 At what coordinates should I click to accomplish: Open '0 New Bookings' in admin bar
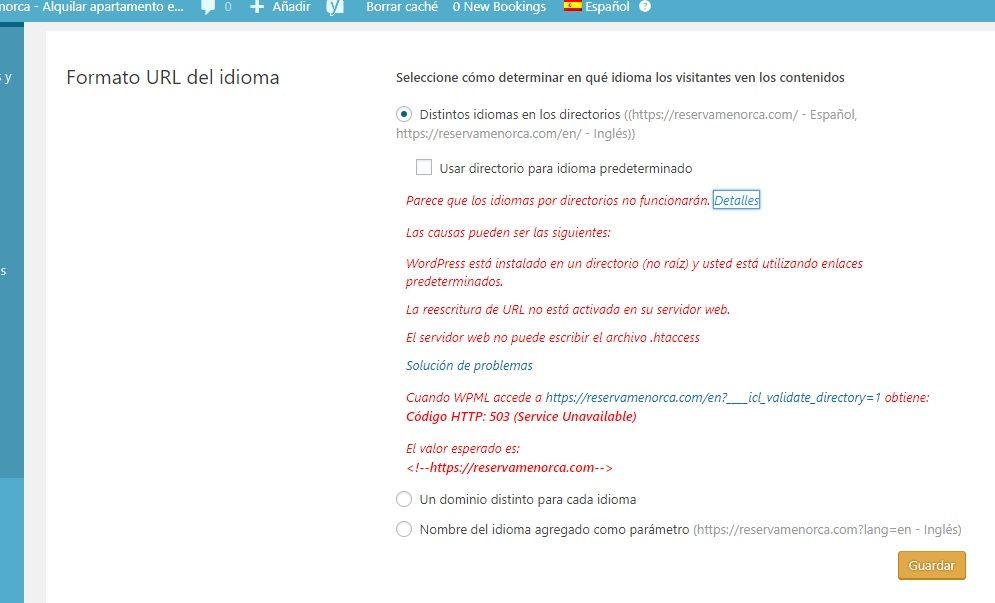[x=499, y=7]
